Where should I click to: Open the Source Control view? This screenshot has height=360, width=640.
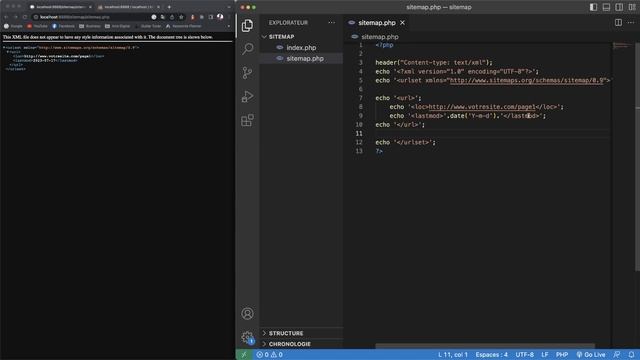pyautogui.click(x=247, y=73)
